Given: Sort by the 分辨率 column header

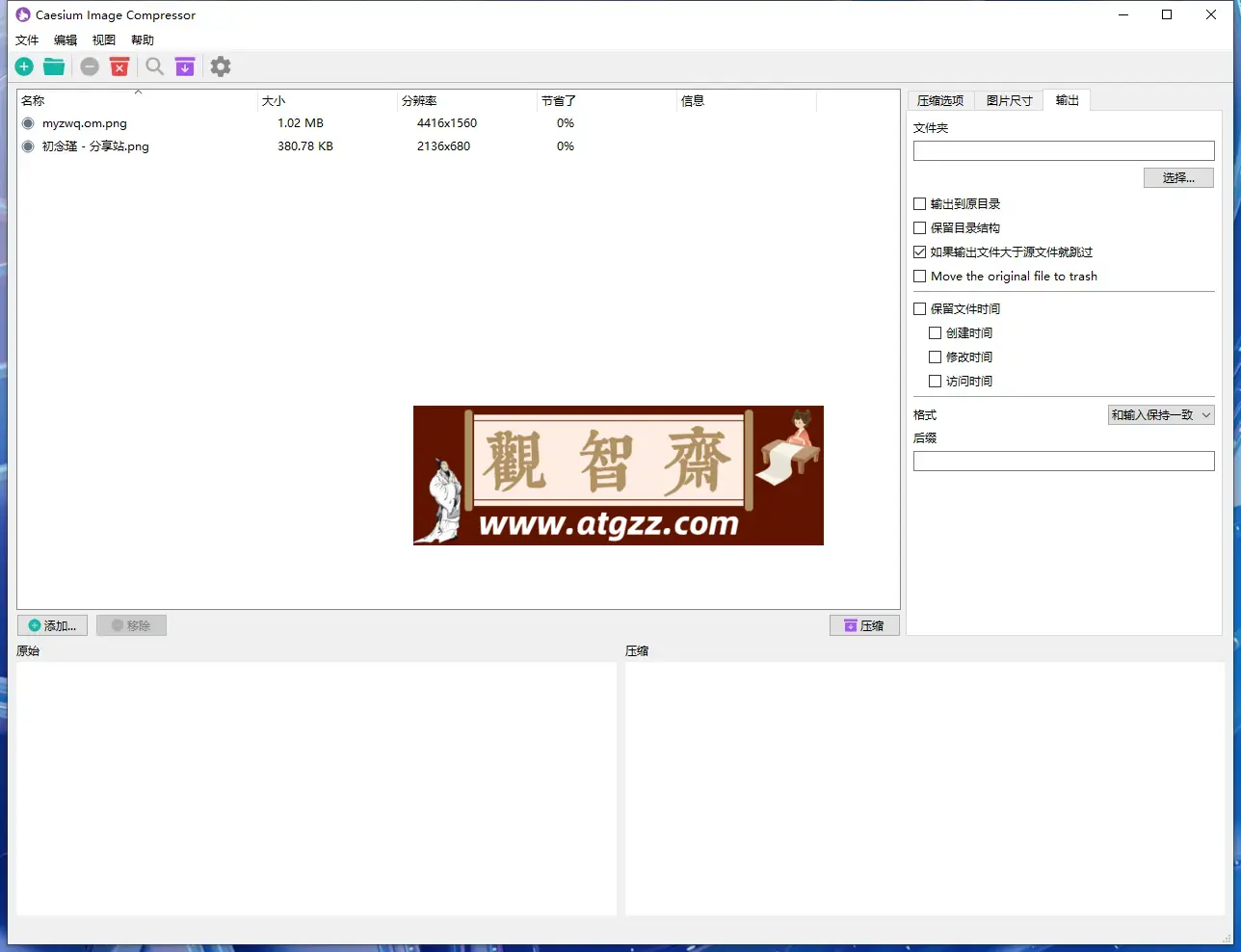Looking at the screenshot, I should pos(467,101).
